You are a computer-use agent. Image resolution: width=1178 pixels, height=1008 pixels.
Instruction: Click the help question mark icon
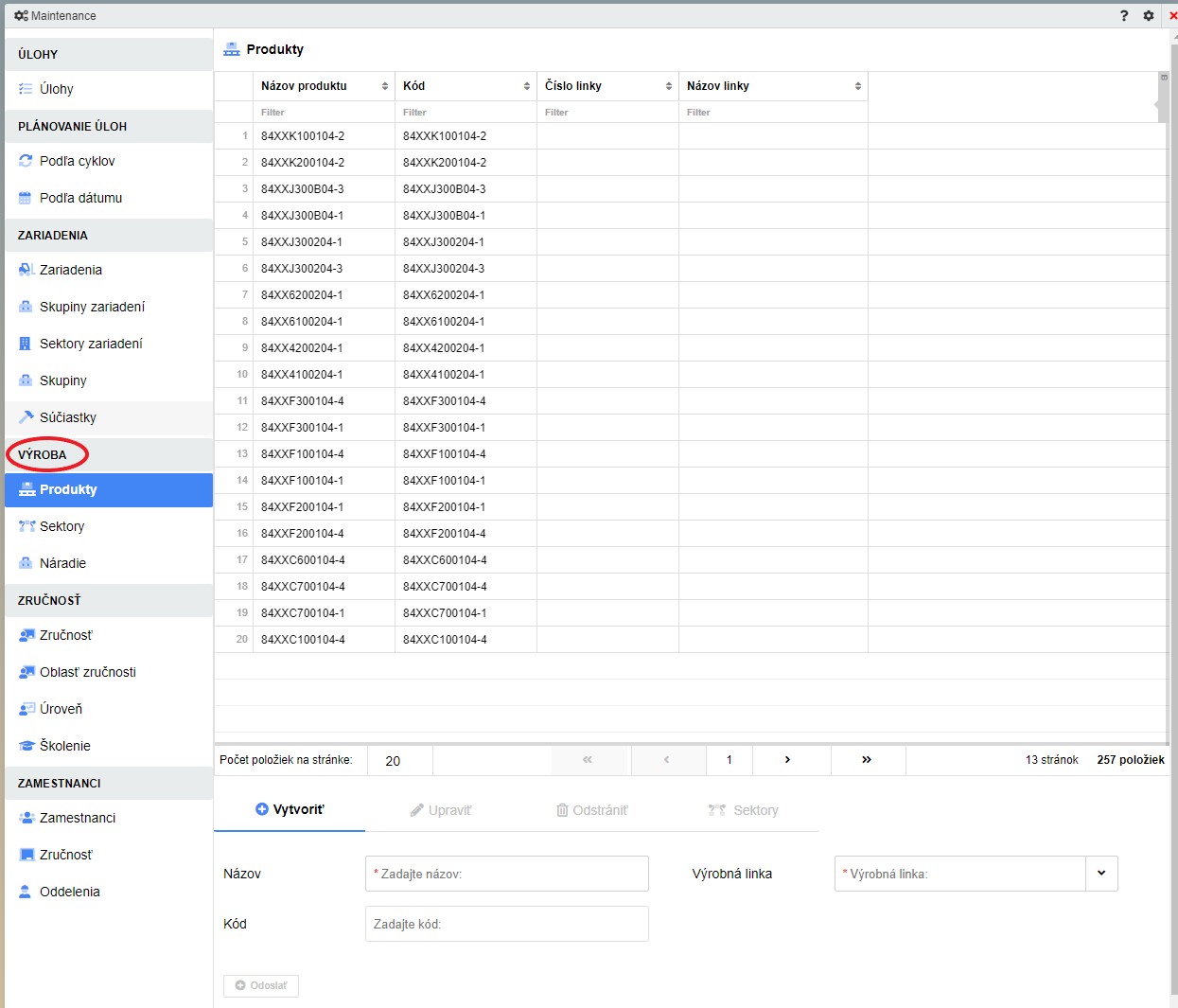point(1124,16)
